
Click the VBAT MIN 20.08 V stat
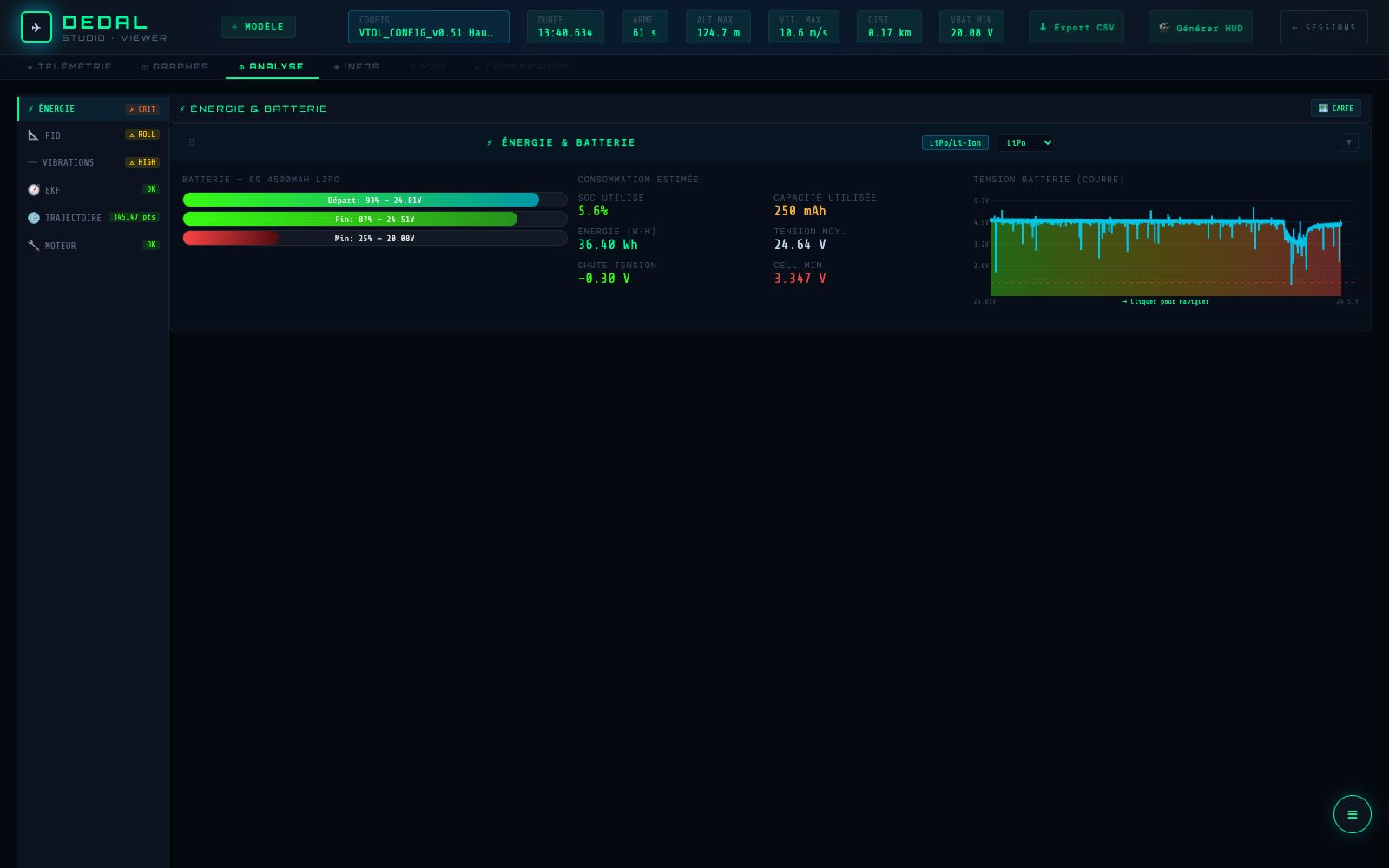(971, 27)
